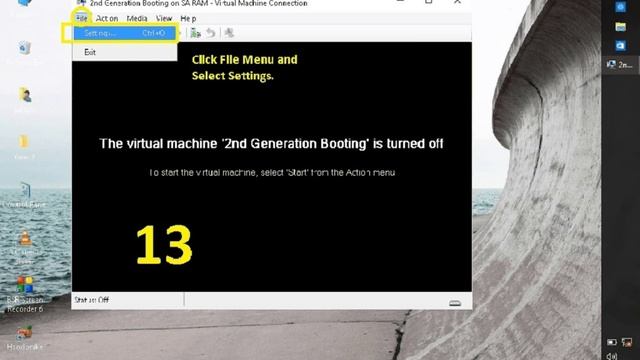Select Settings... in the File menu
Screen dimensions: 640x360
(125, 33)
